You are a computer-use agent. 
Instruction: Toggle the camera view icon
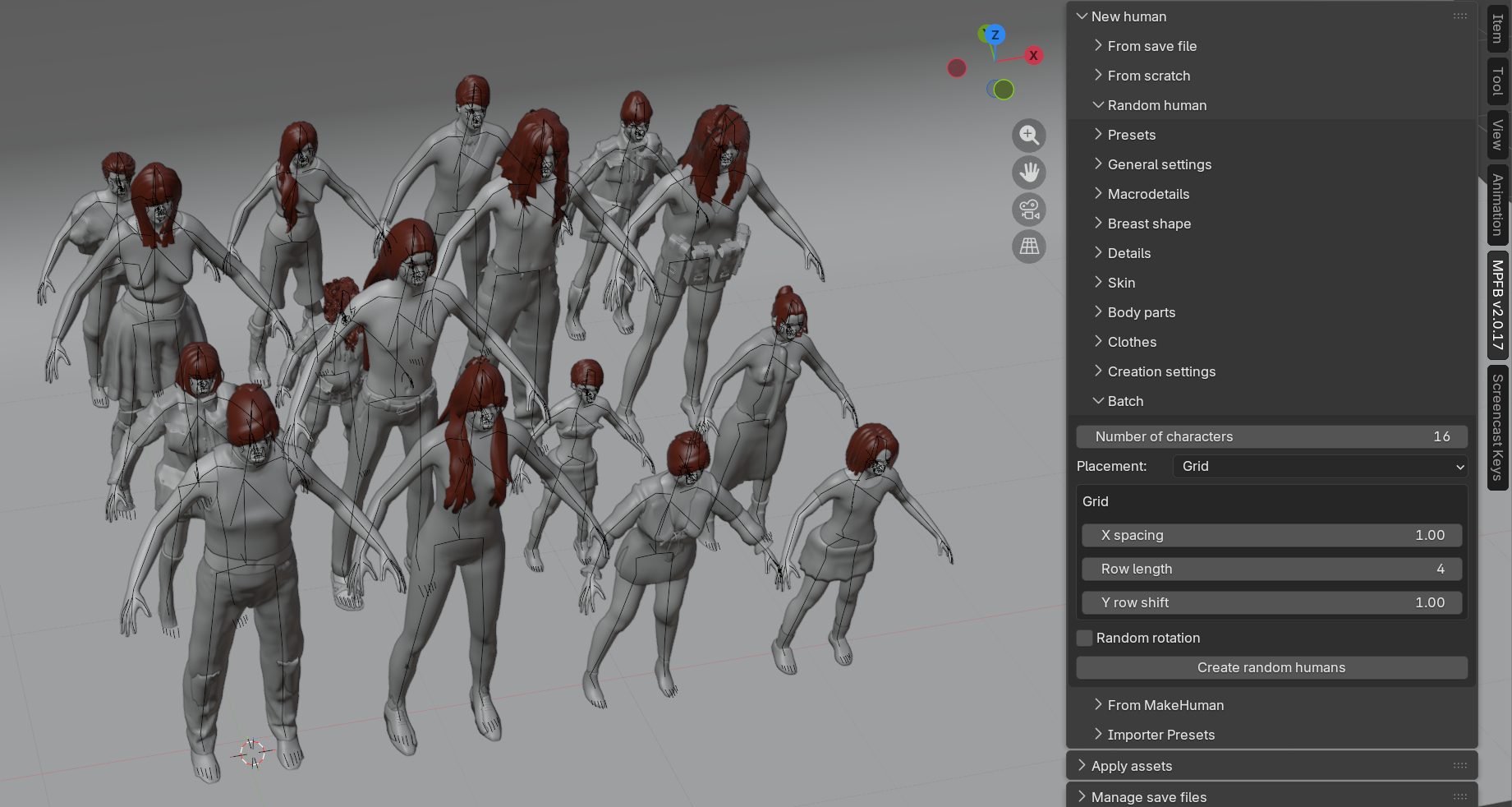point(1028,209)
